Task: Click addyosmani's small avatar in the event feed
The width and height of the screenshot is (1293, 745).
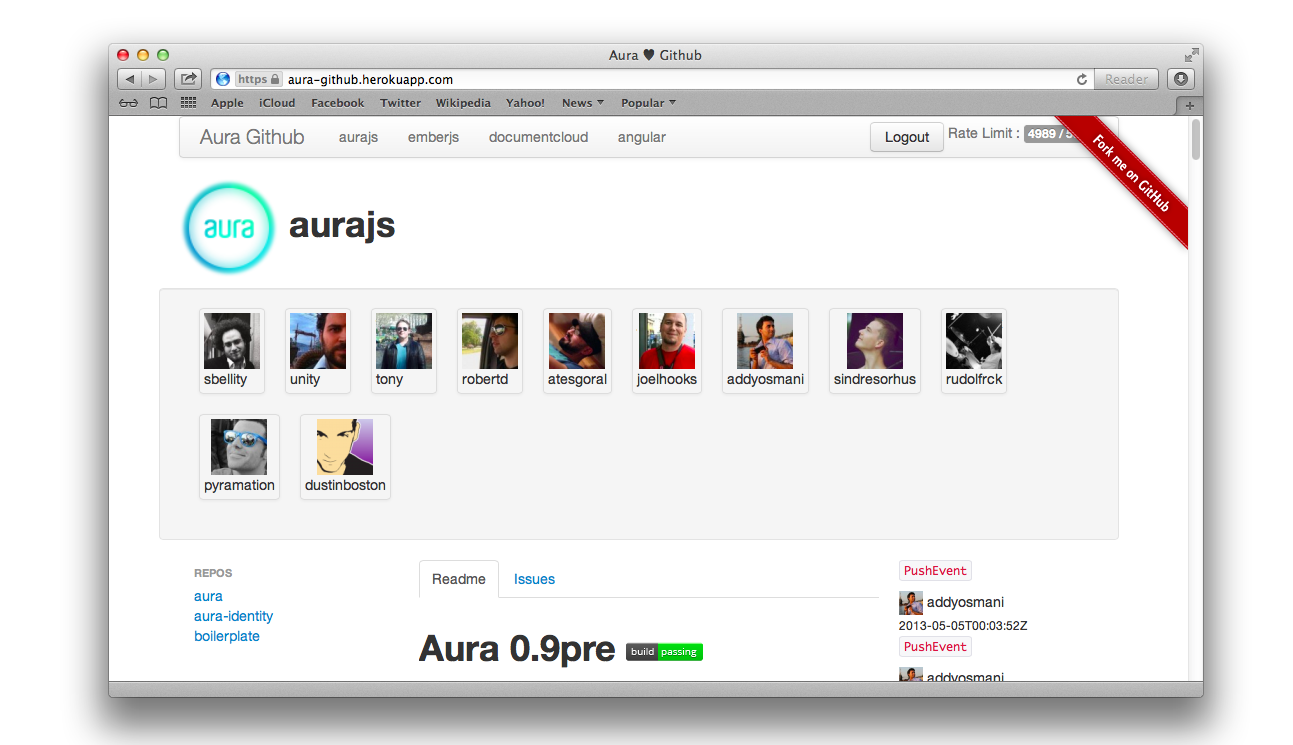Action: click(x=910, y=602)
